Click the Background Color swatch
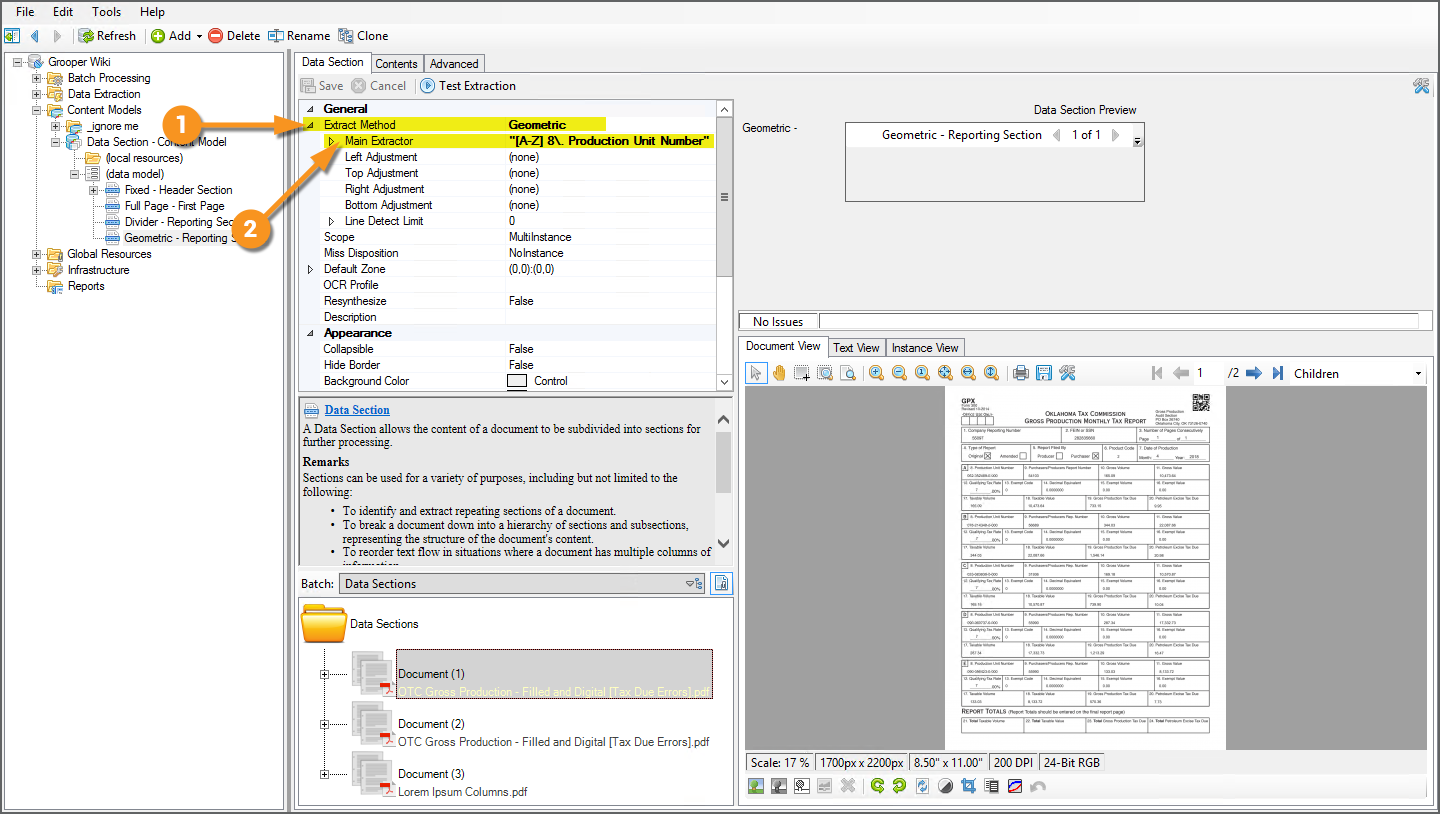1440x814 pixels. [517, 381]
